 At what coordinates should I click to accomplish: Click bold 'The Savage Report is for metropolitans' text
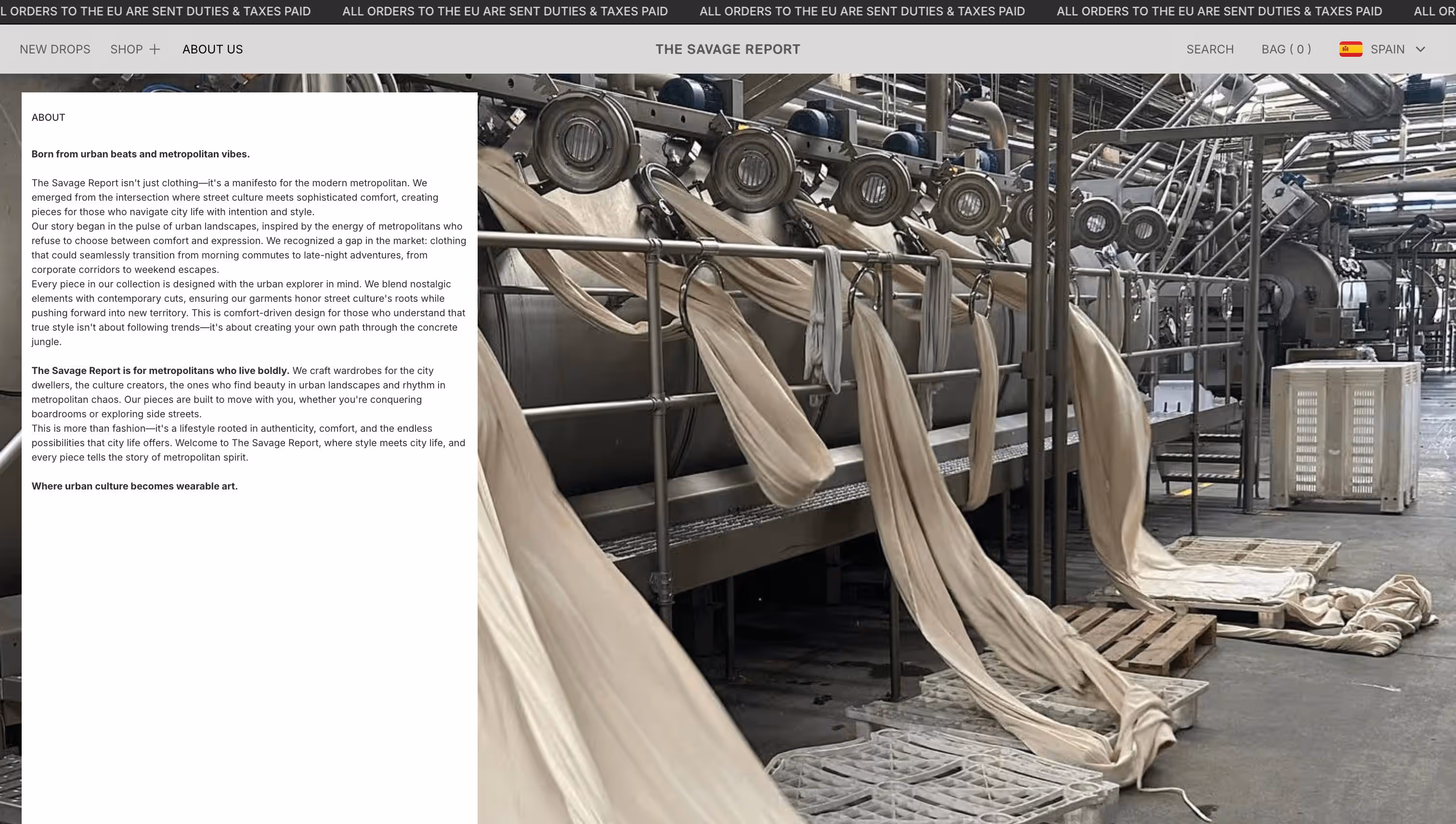point(160,371)
